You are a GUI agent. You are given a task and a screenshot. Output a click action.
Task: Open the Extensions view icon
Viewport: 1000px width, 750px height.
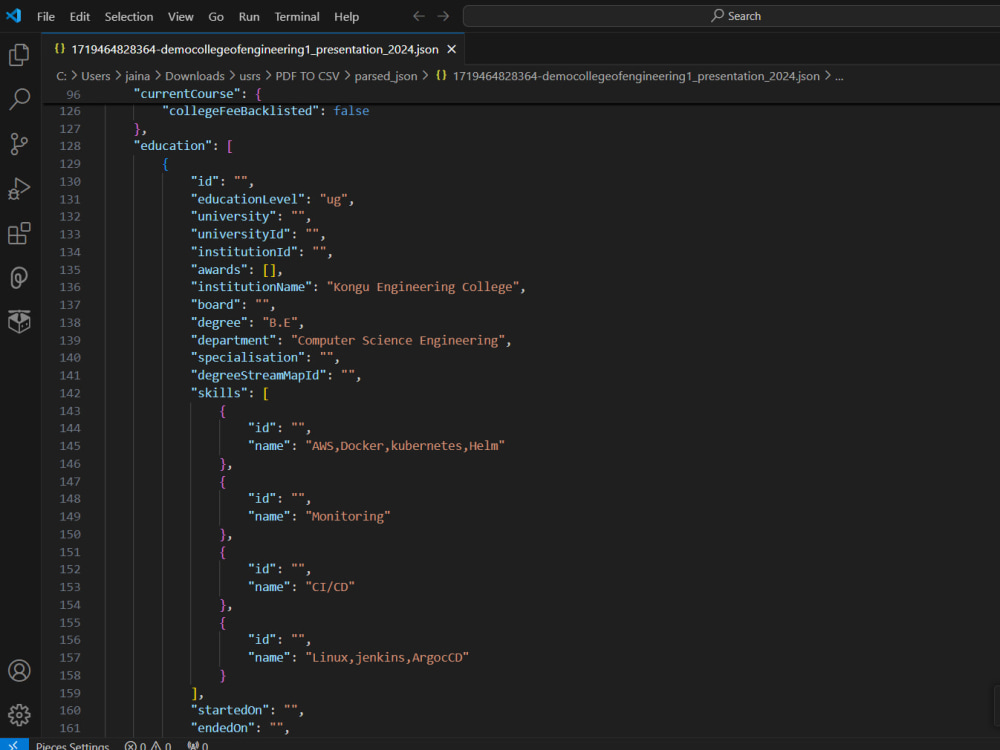[x=18, y=233]
